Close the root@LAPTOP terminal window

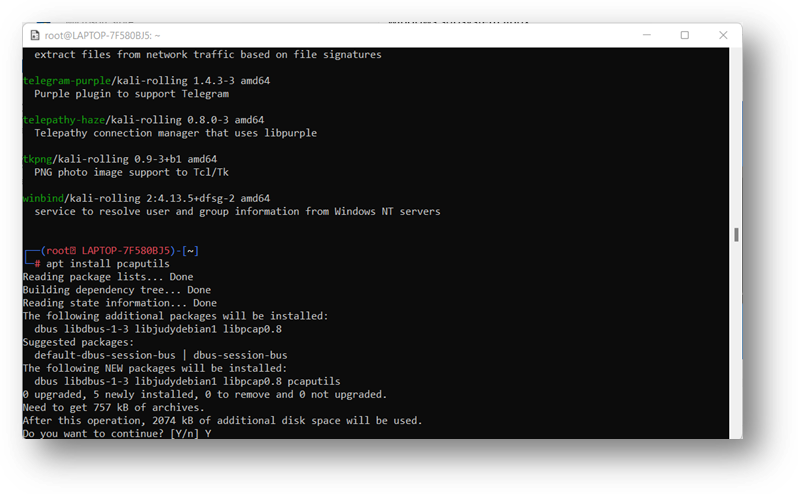pyautogui.click(x=722, y=35)
